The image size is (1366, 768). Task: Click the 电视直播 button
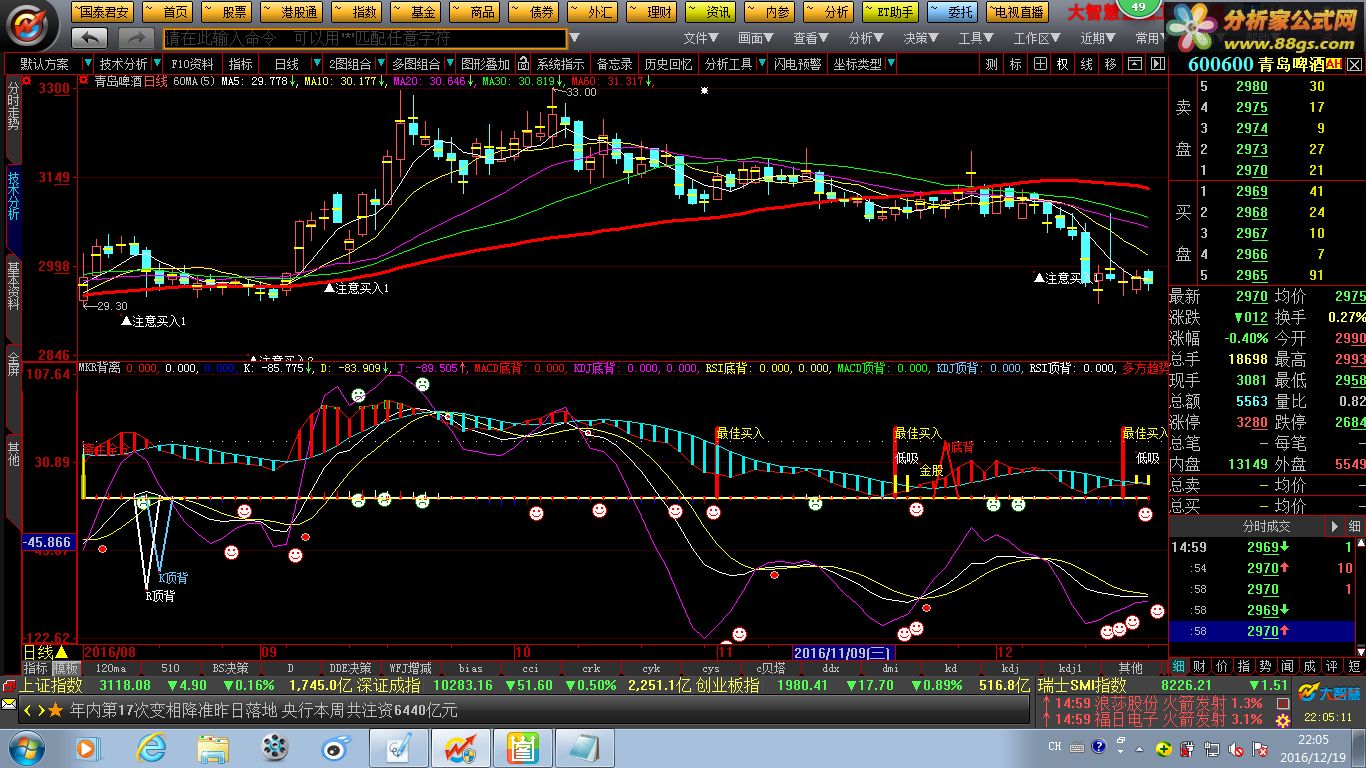1016,12
